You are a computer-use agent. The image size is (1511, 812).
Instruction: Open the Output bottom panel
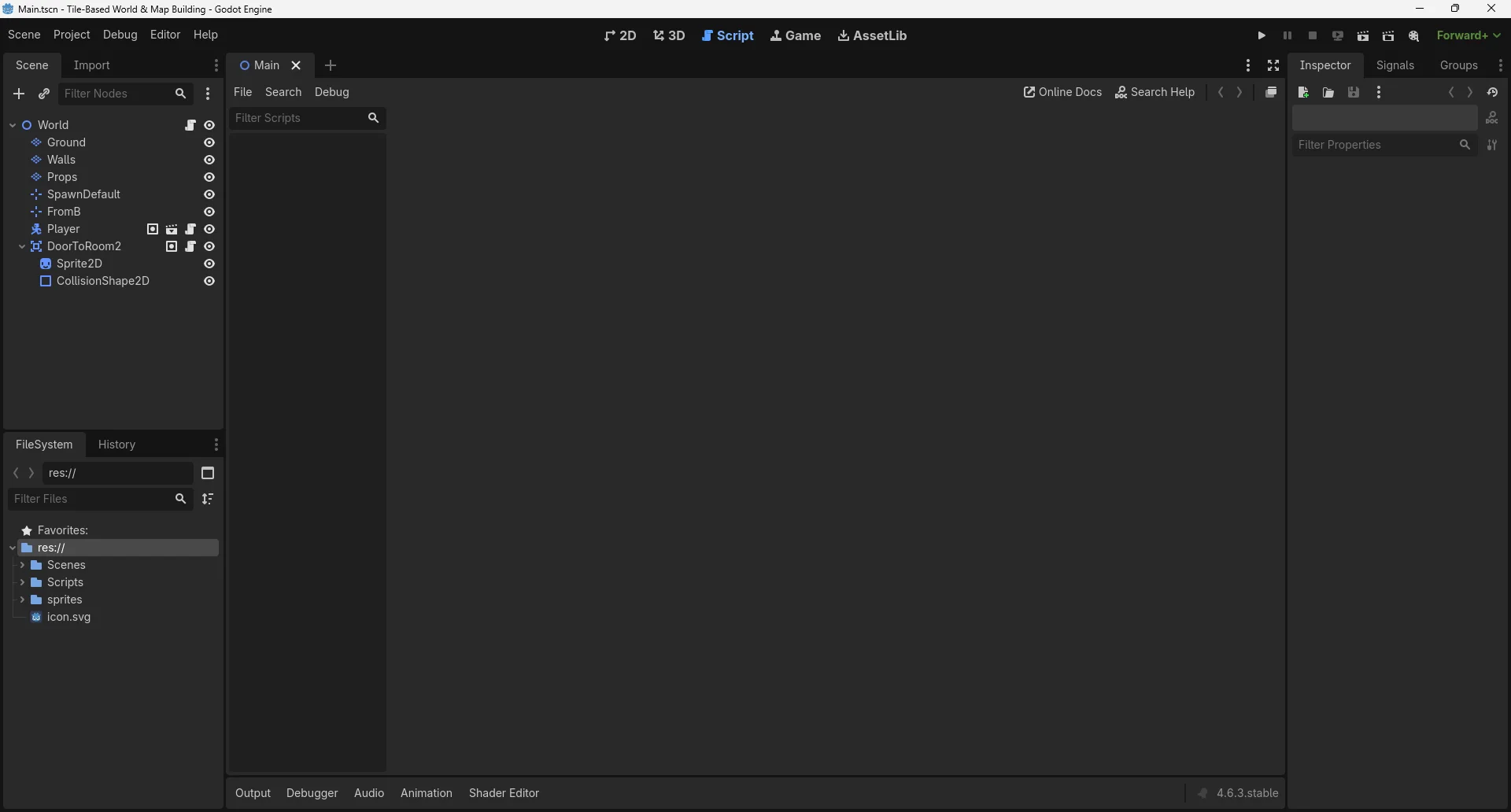253,793
